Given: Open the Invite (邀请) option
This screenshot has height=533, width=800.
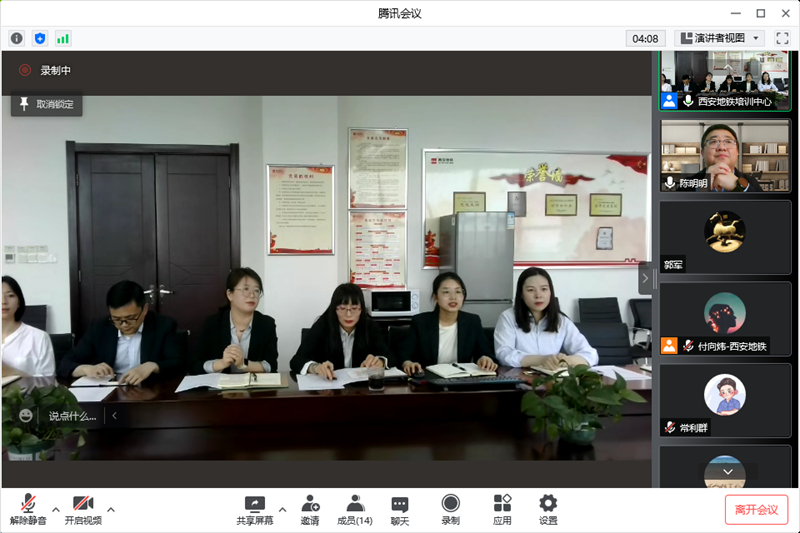Looking at the screenshot, I should pos(310,510).
